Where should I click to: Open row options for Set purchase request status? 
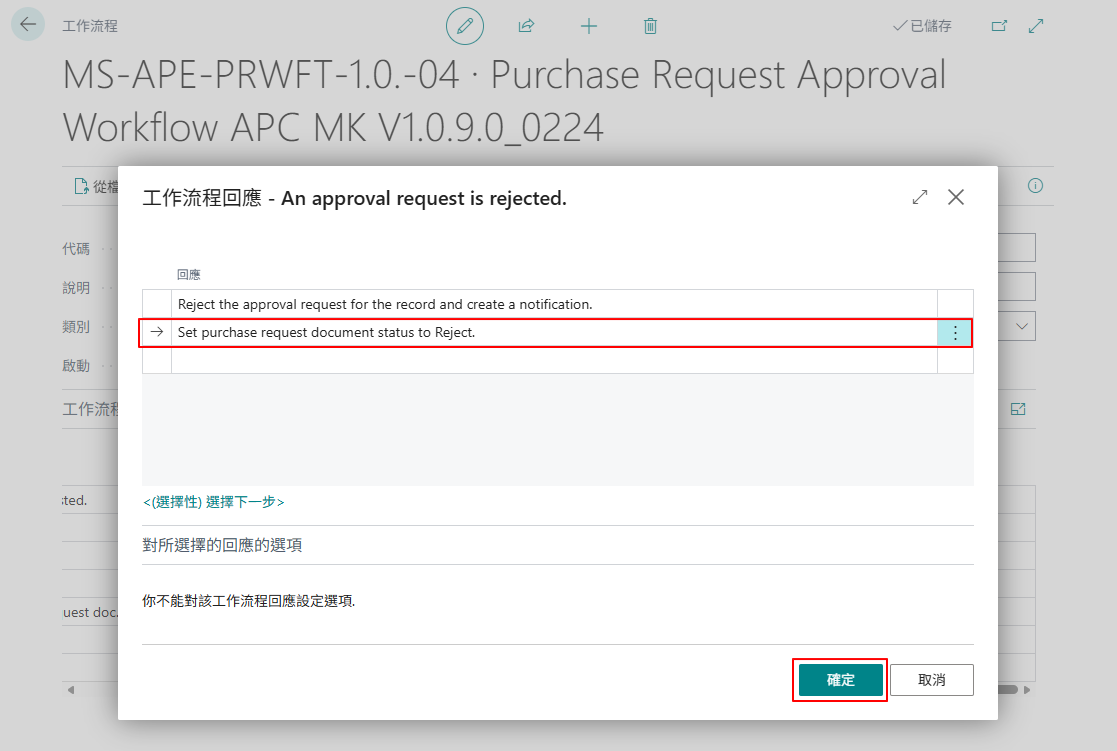tap(955, 333)
